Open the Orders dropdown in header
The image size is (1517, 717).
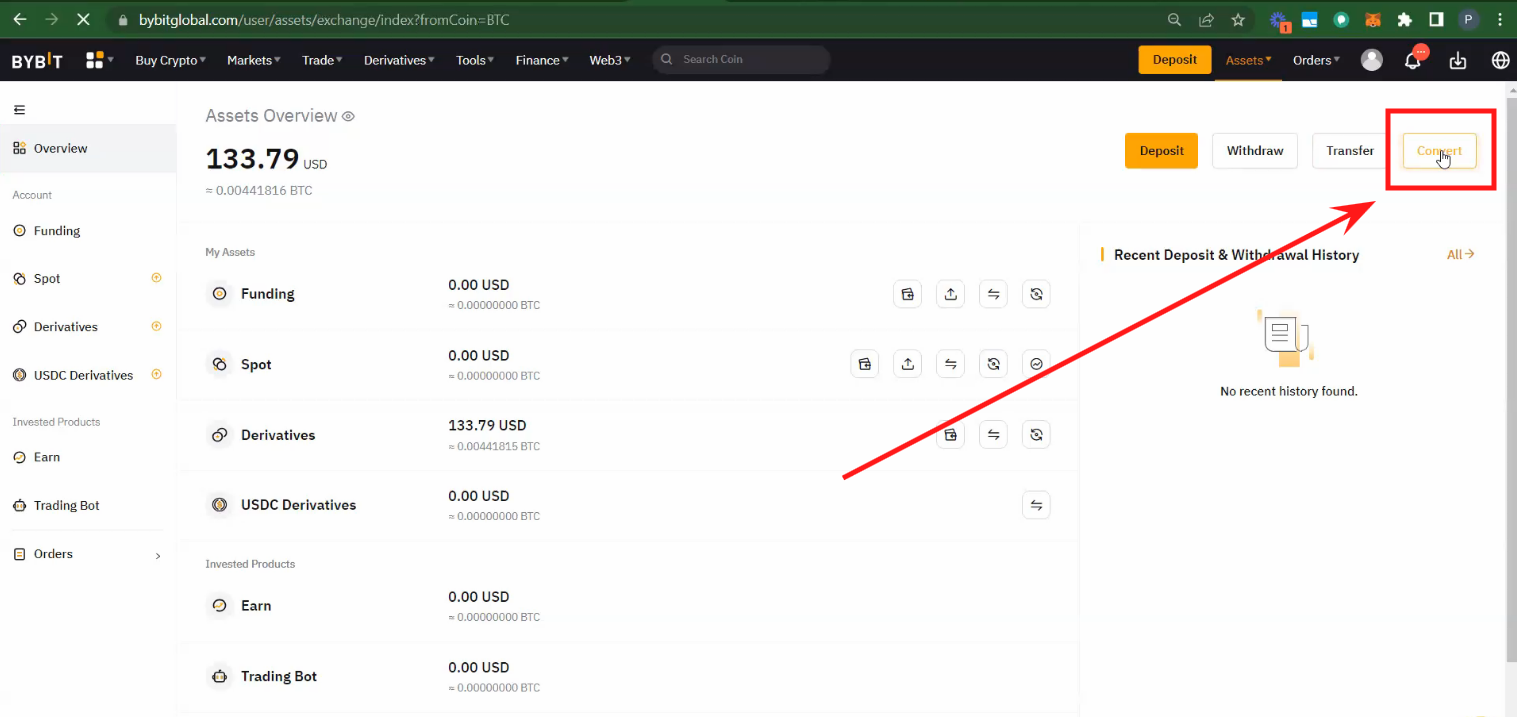(1317, 60)
